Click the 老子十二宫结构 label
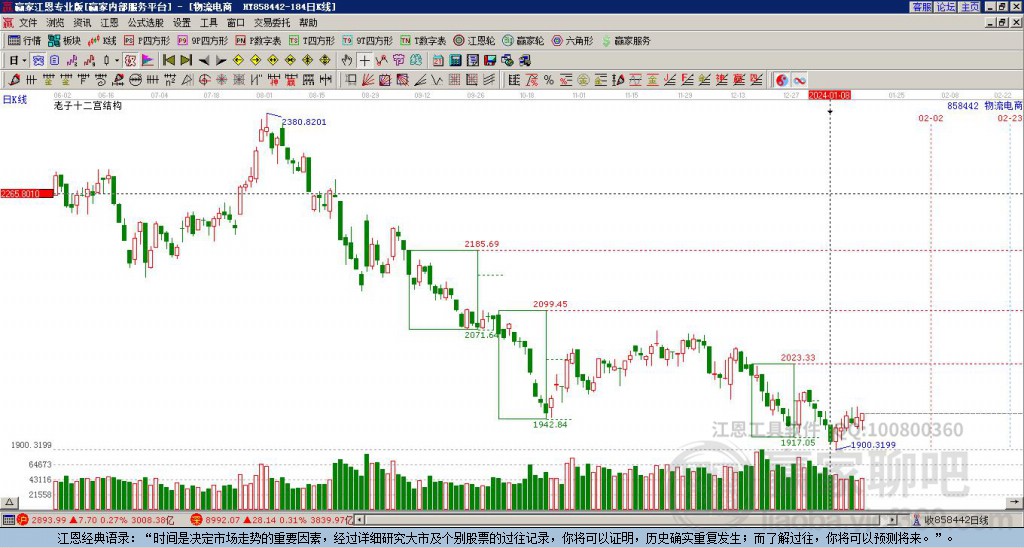The image size is (1024, 548). coord(88,105)
